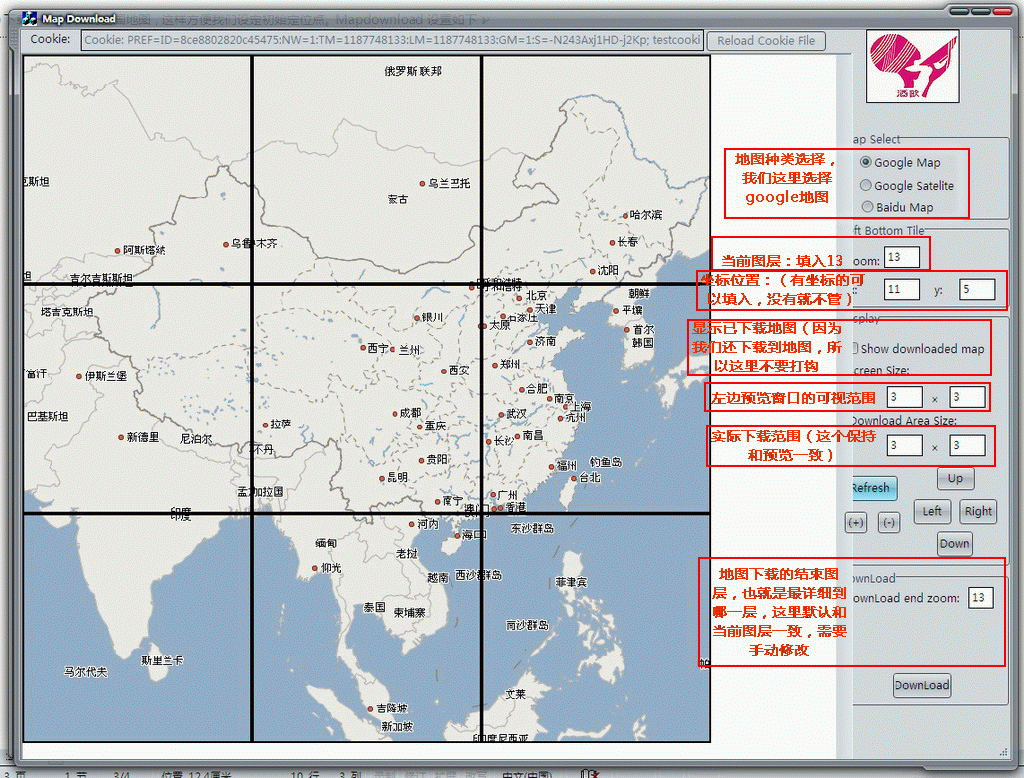The image size is (1024, 778).
Task: Click the x coordinate field showing 11
Action: (x=902, y=289)
